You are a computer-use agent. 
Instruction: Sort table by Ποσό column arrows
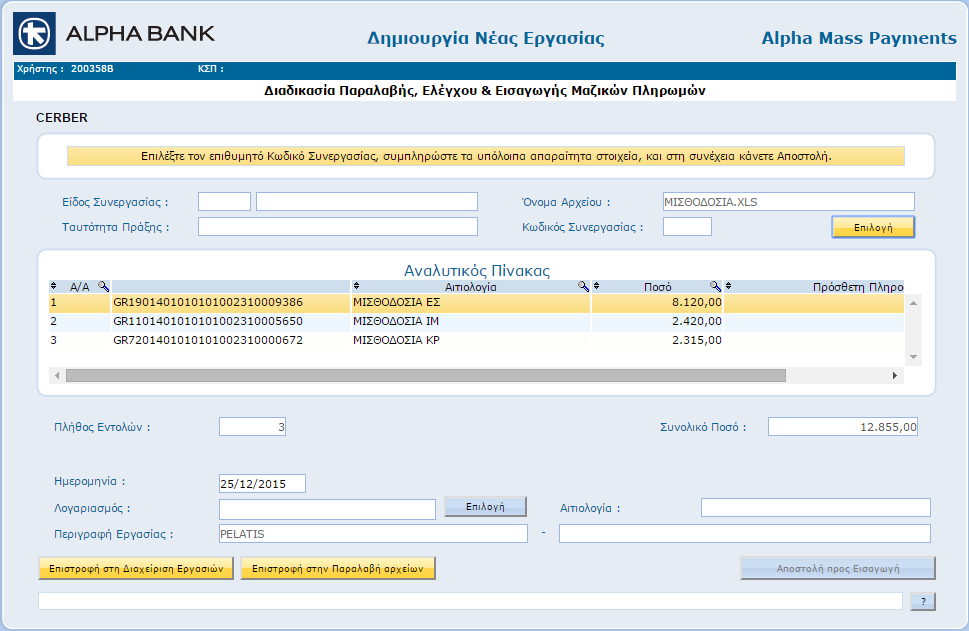point(596,286)
